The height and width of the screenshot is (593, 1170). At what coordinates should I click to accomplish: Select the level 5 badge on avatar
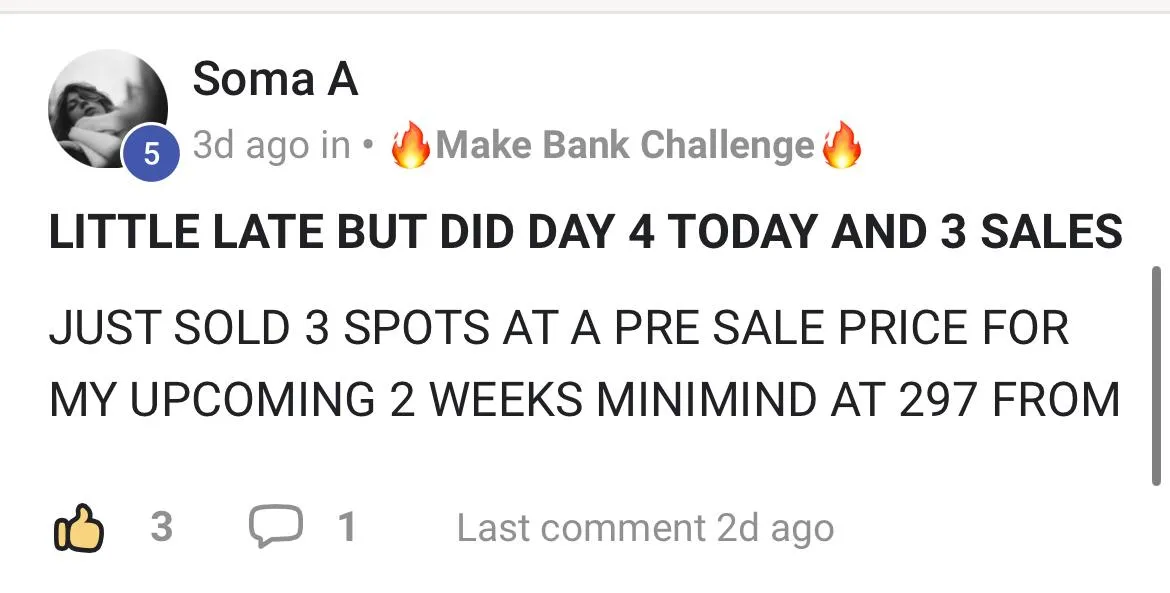[x=151, y=154]
